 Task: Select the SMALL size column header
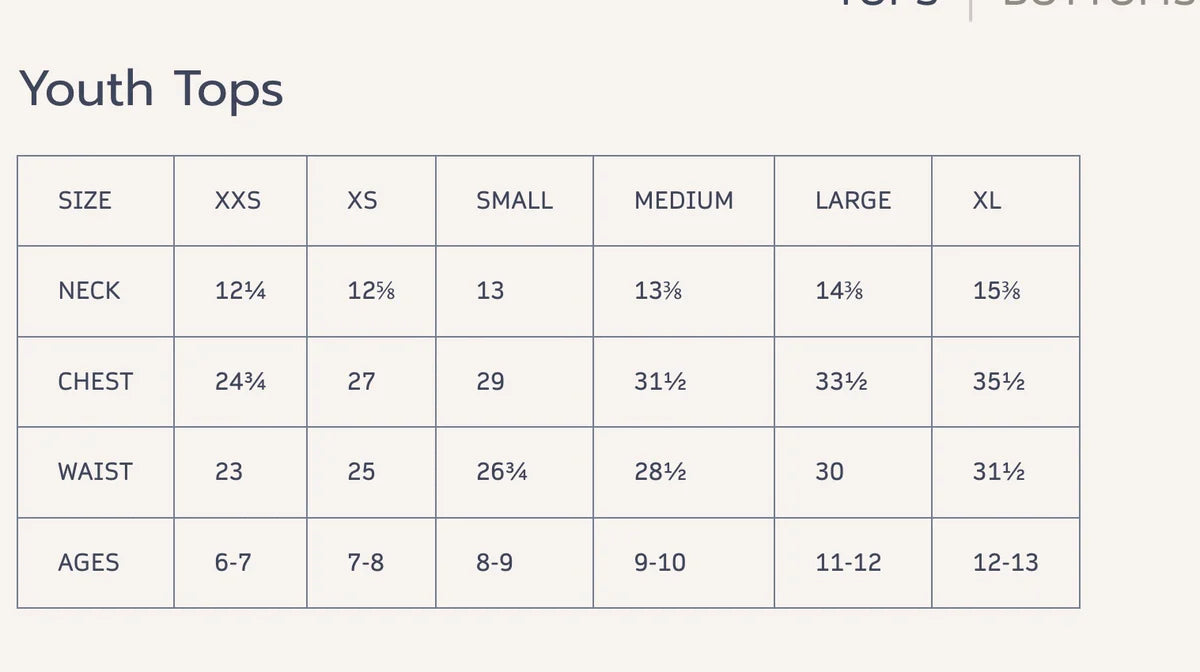tap(514, 200)
